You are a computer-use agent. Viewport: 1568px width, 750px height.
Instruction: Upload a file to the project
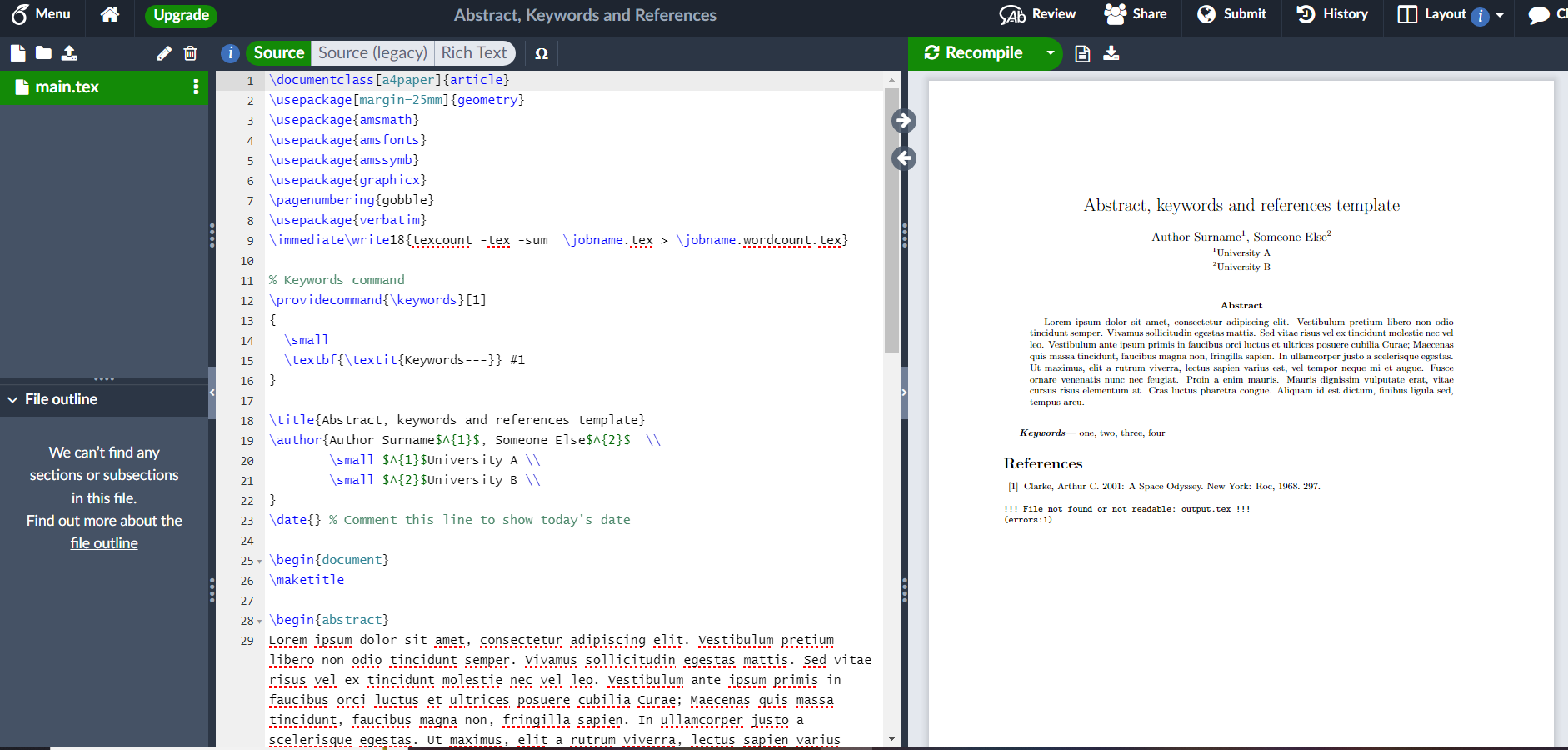(x=70, y=53)
